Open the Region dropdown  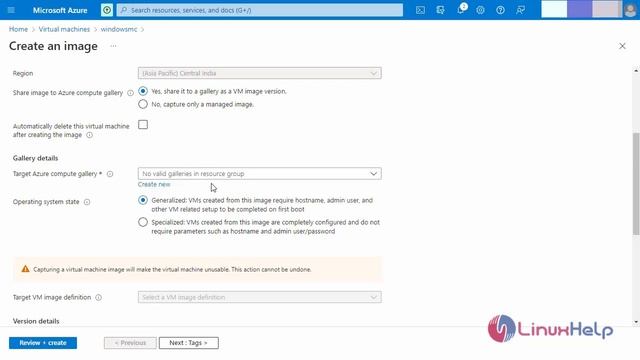(x=260, y=73)
